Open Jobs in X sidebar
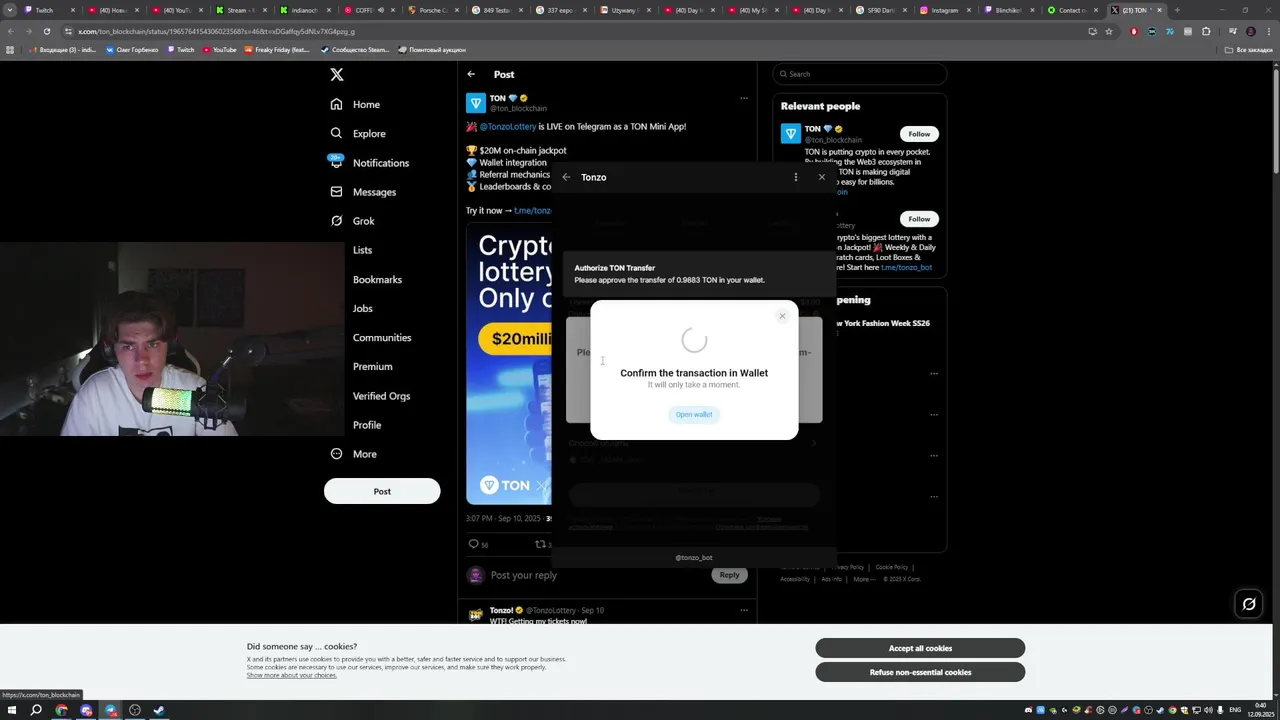 (362, 309)
